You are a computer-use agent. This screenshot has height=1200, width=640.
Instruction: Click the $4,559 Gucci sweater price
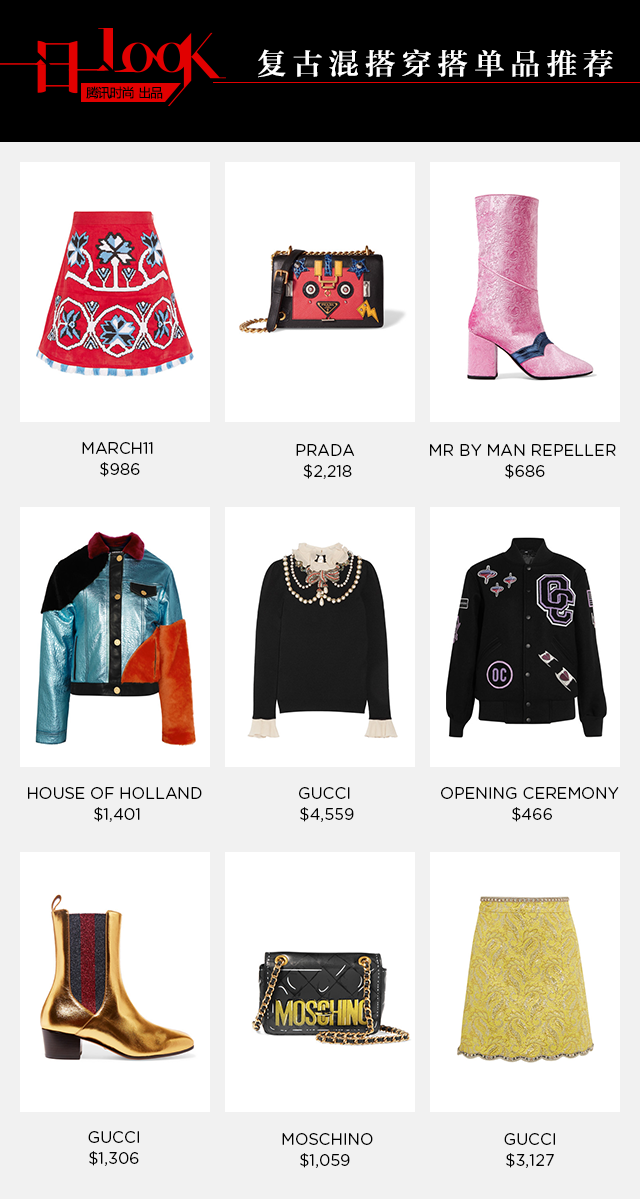pos(325,815)
